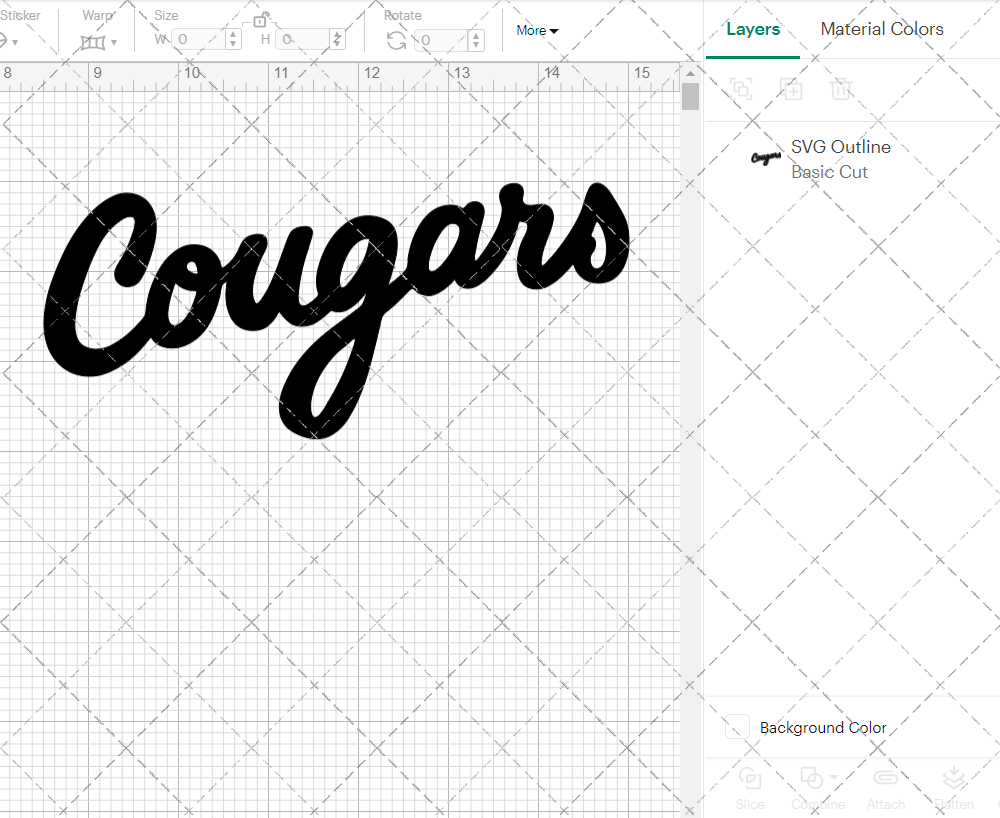Viewport: 1000px width, 818px height.
Task: Switch to the Layers tab
Action: [x=753, y=29]
